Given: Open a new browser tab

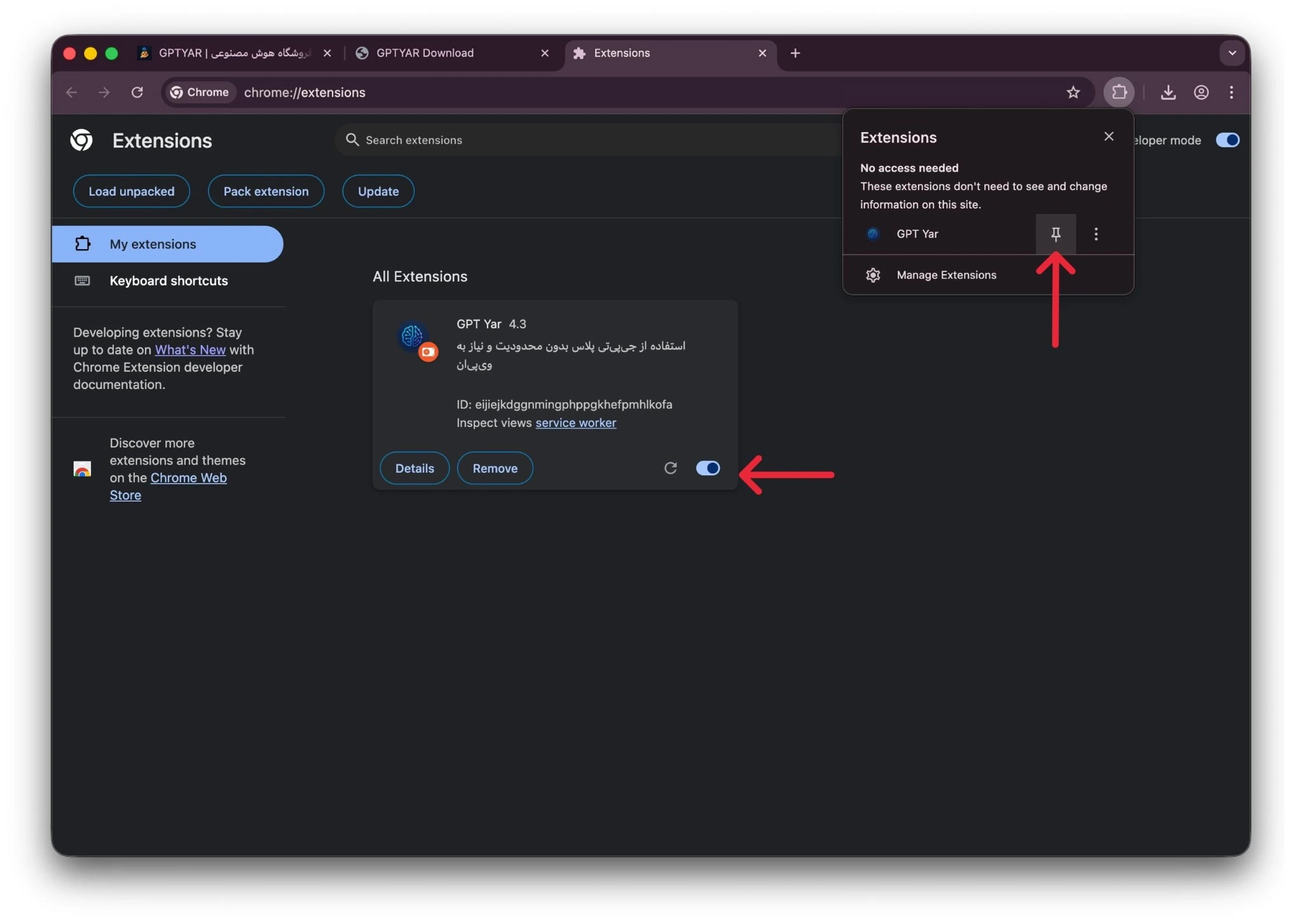Looking at the screenshot, I should tap(795, 53).
